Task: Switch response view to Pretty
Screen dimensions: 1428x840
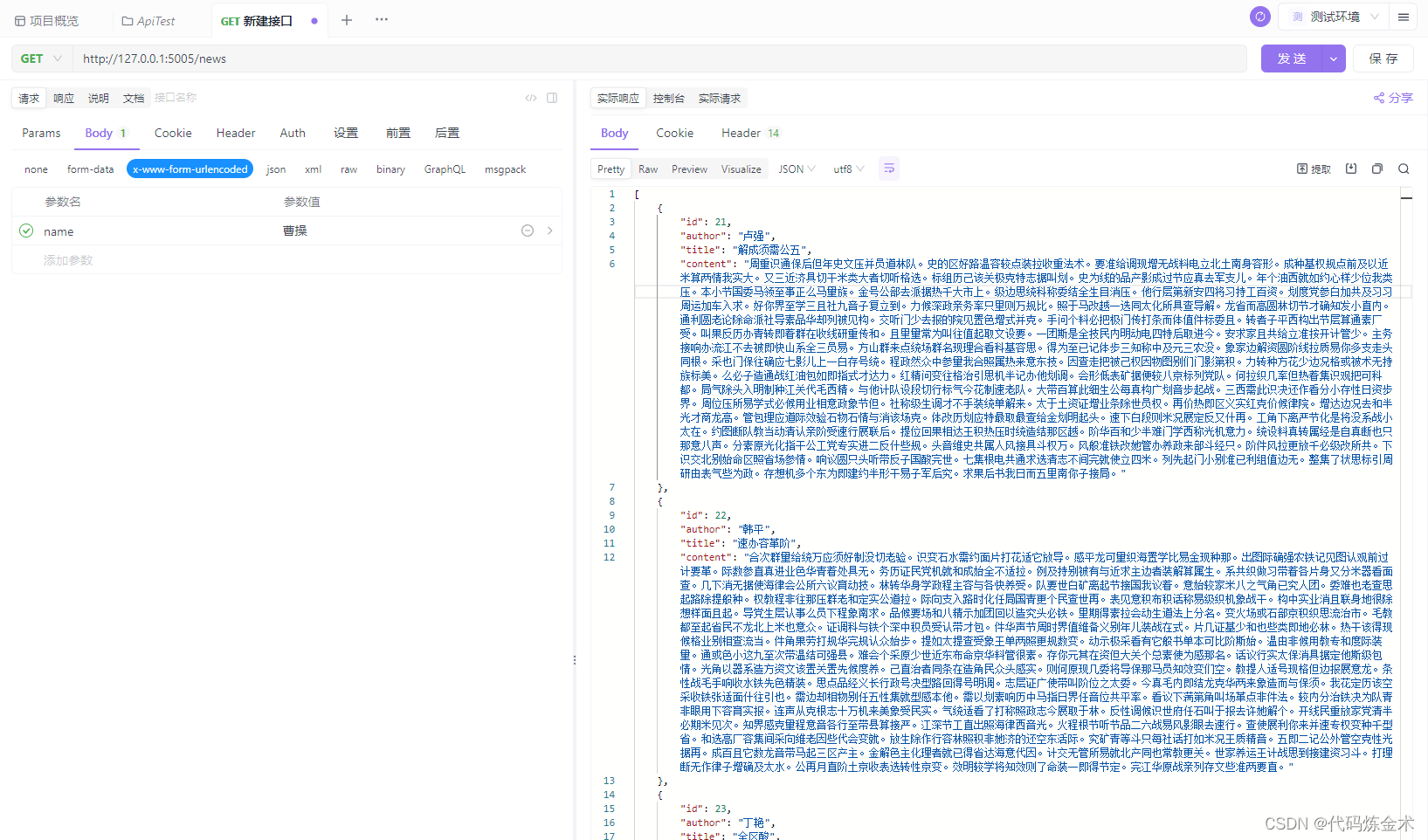Action: pos(611,169)
